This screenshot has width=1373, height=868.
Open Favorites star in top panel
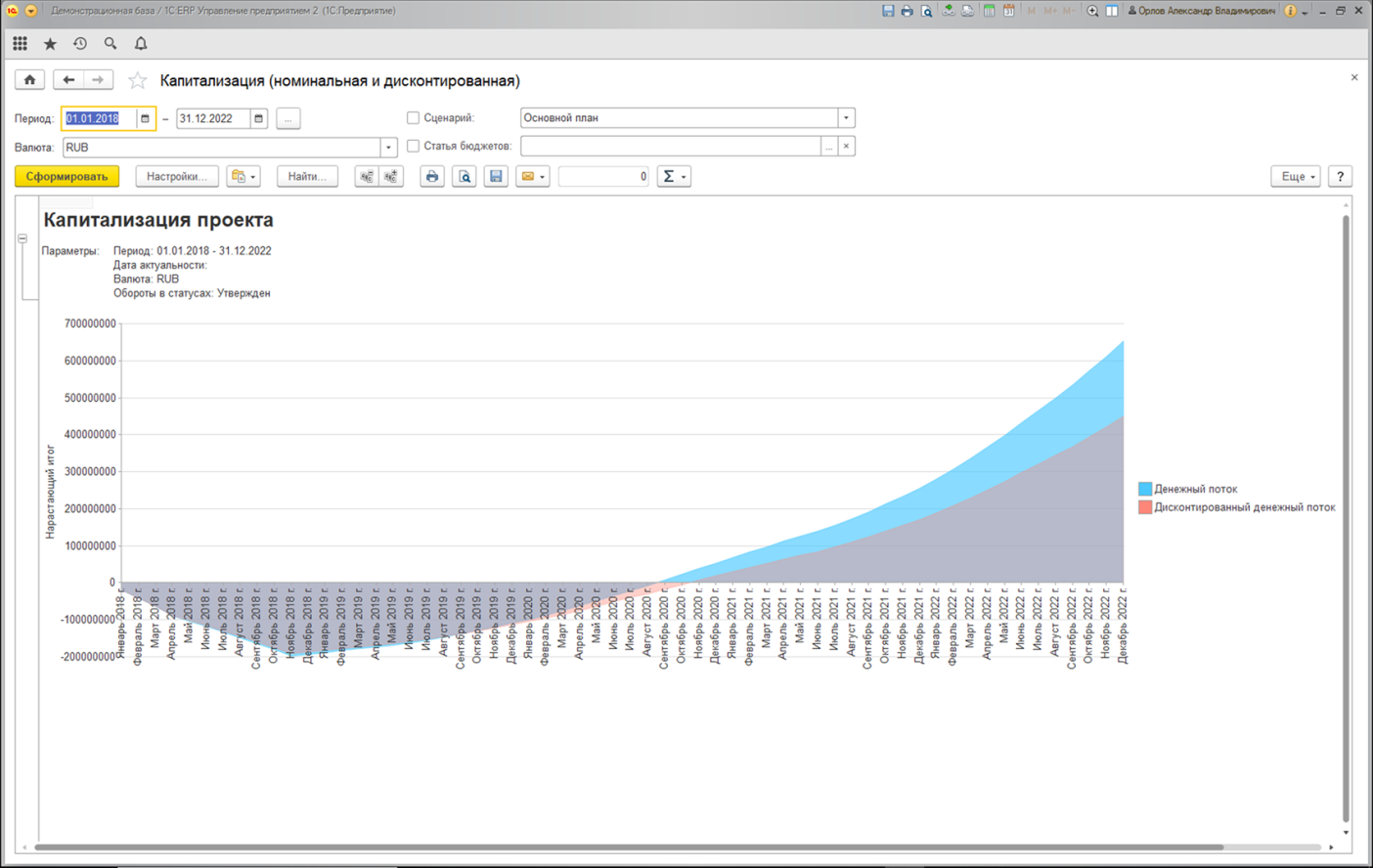click(x=50, y=44)
